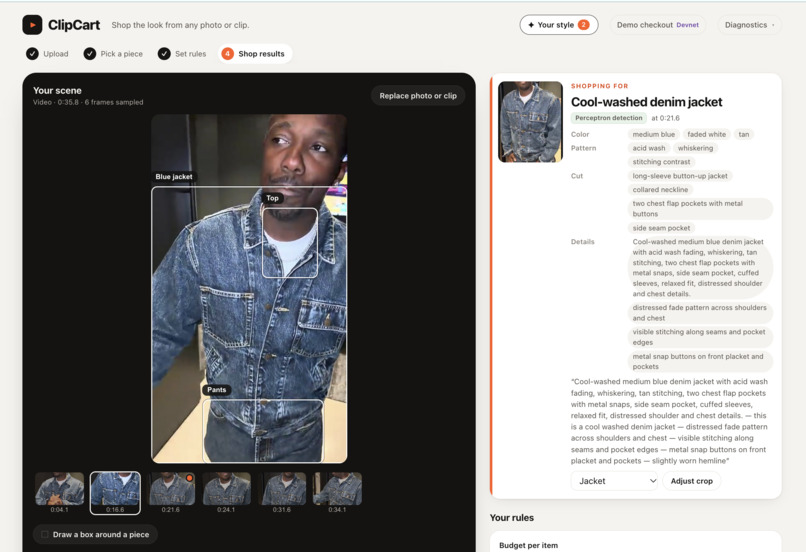The image size is (806, 552).
Task: Click the Adjust crop button
Action: point(691,481)
